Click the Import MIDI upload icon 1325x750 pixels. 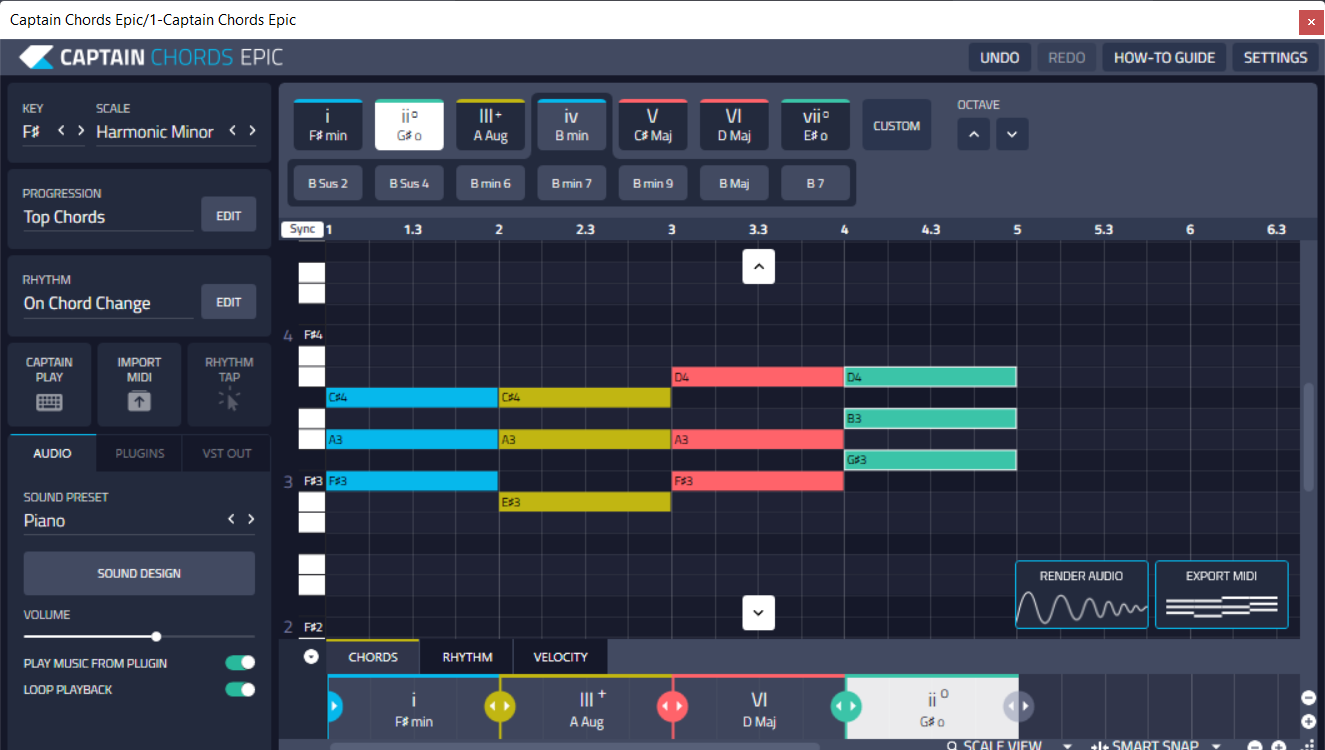pyautogui.click(x=139, y=401)
